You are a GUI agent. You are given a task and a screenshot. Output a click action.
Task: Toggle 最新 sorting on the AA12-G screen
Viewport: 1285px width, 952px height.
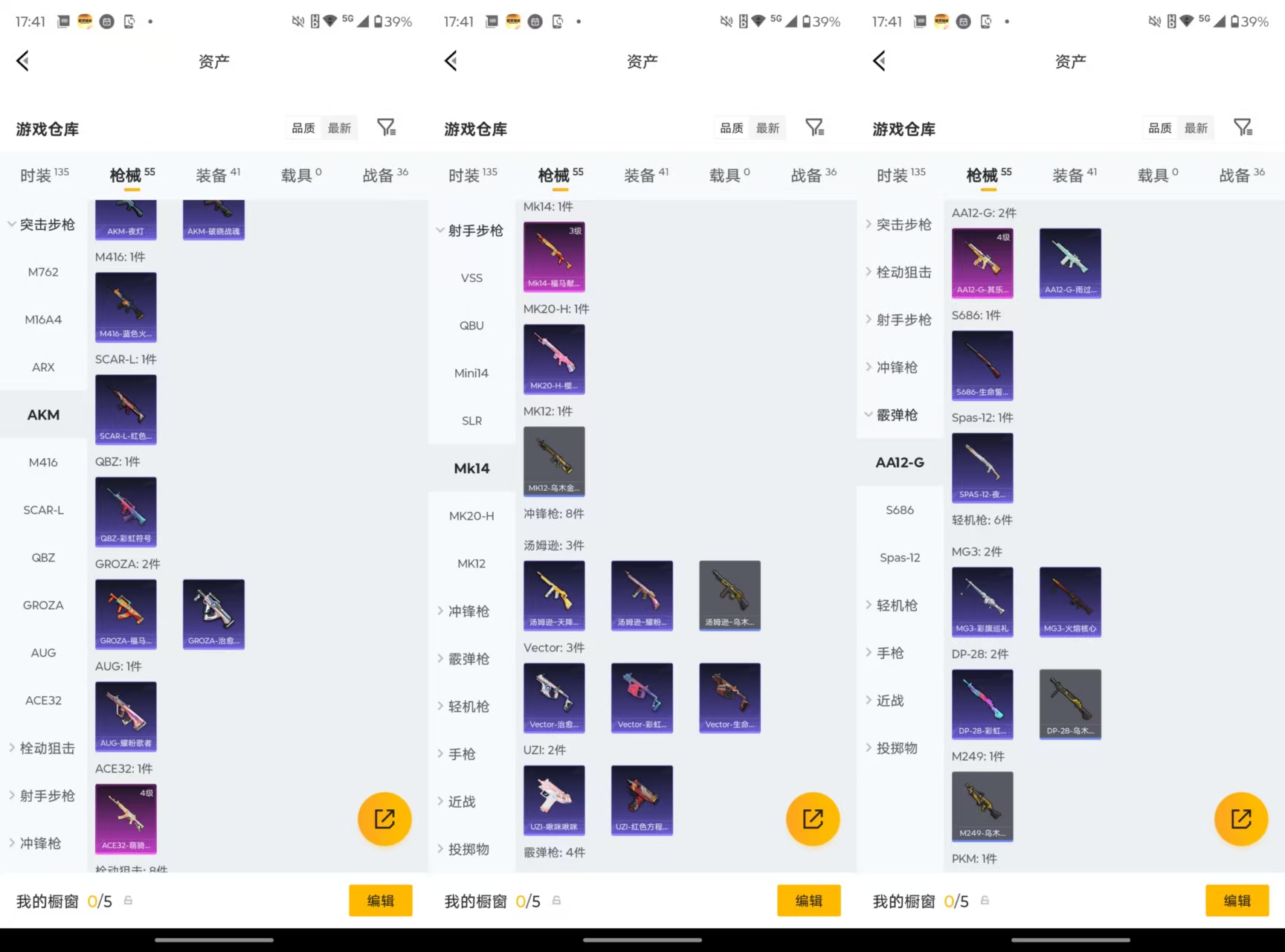tap(1196, 128)
